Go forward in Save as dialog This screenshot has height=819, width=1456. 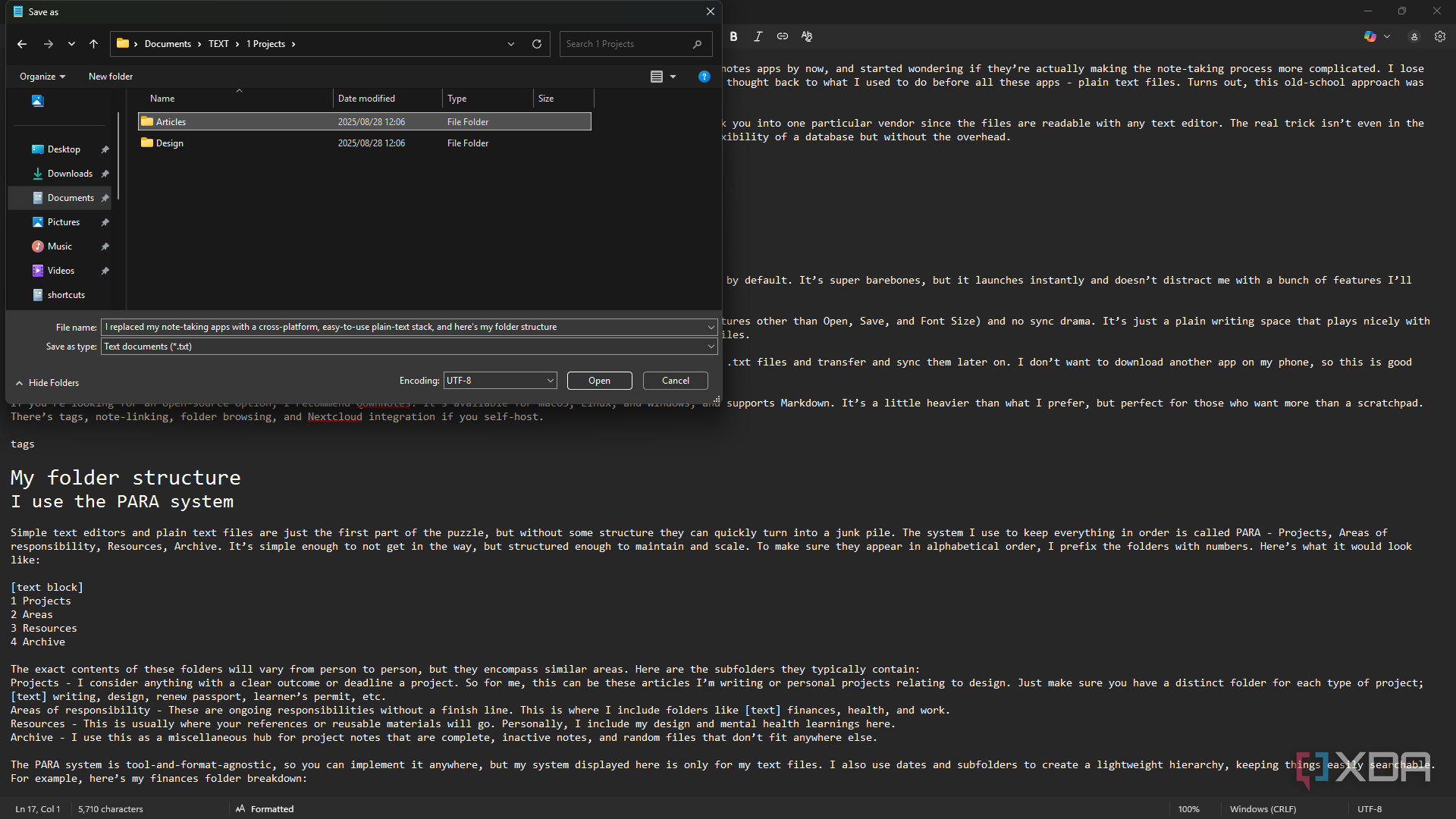pos(49,44)
